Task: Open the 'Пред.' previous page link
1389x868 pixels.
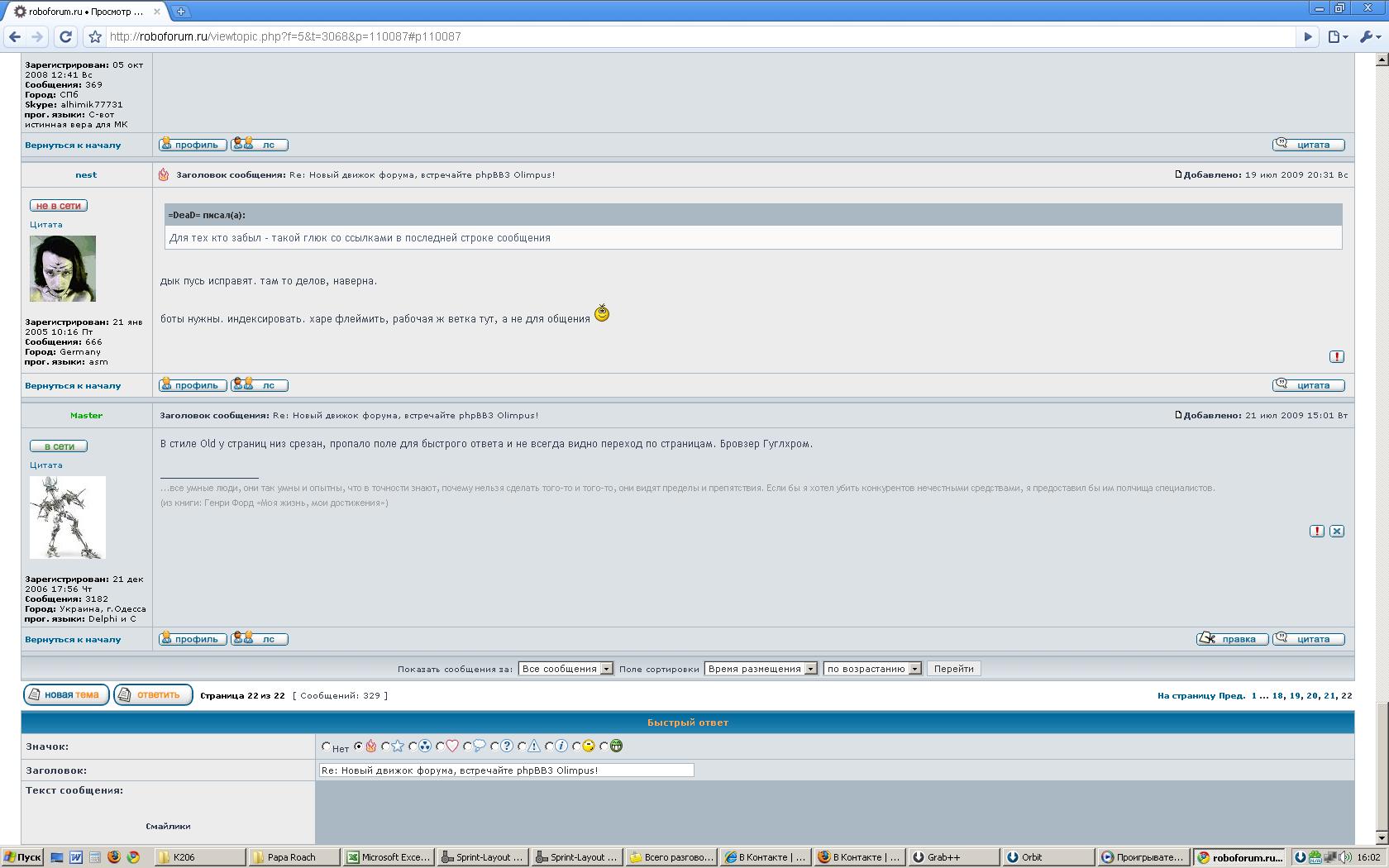Action: [1232, 696]
